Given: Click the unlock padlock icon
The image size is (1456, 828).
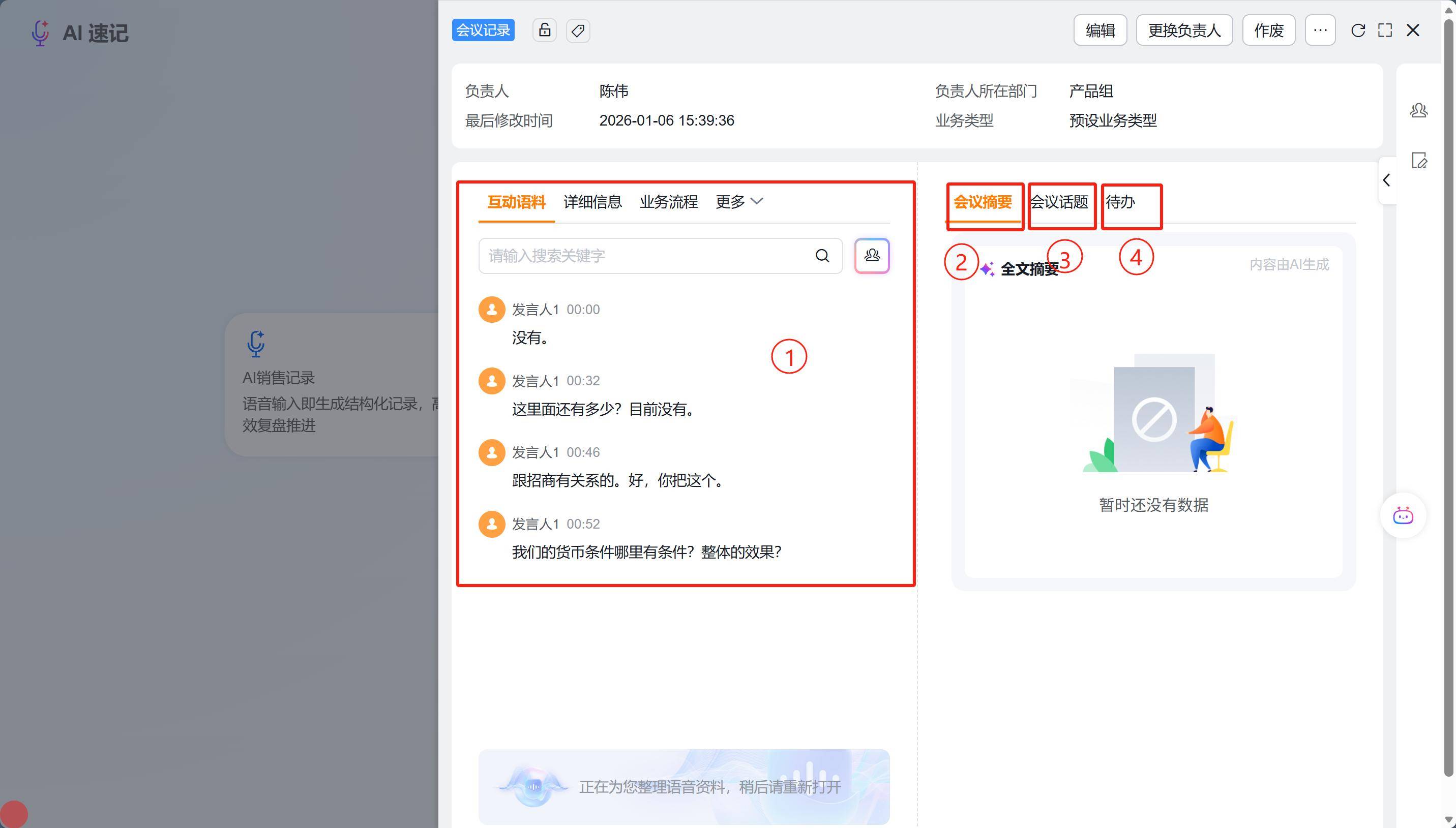Looking at the screenshot, I should 545,30.
